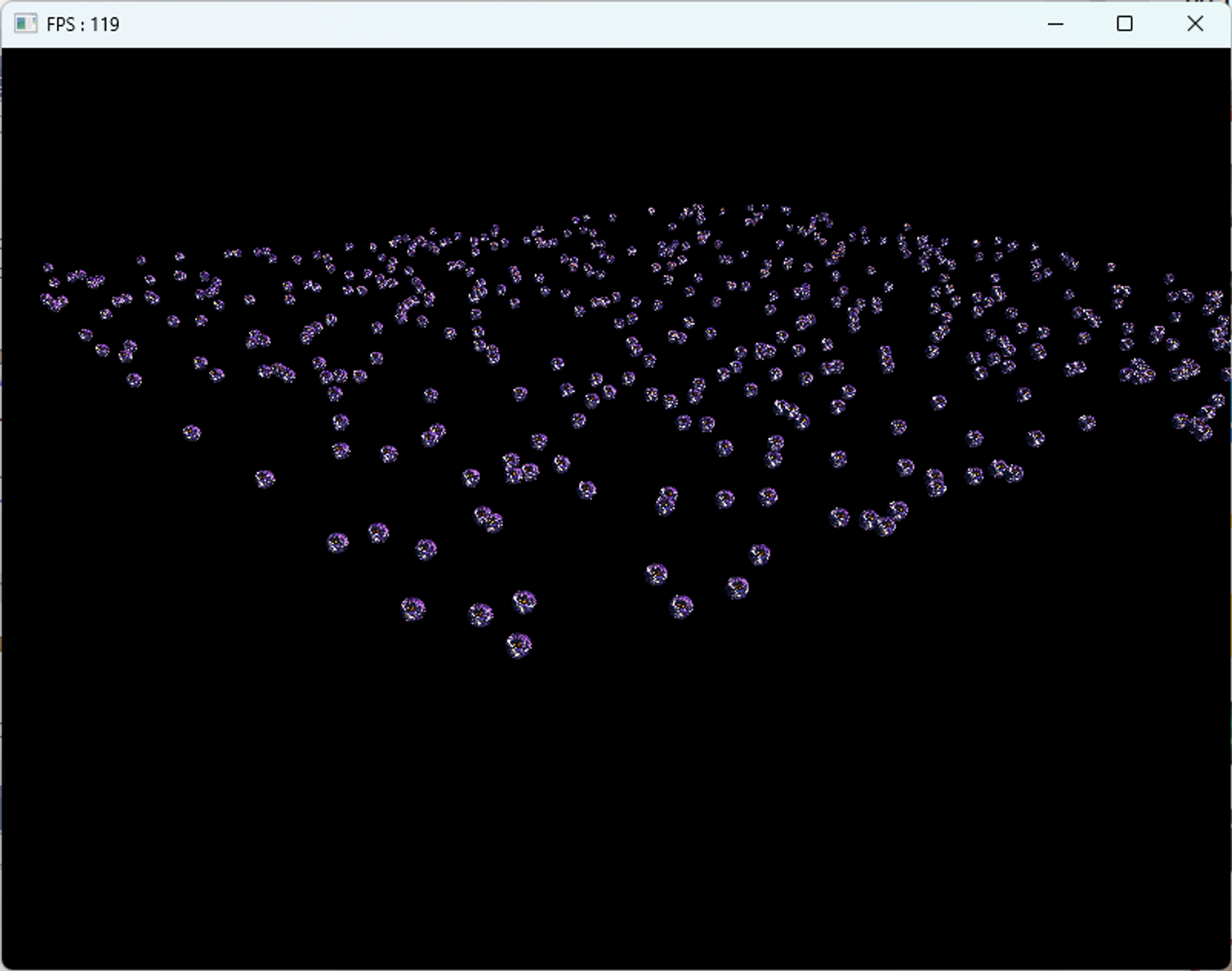The width and height of the screenshot is (1232, 971).
Task: Close the FPS : 119 window
Action: (x=1194, y=24)
